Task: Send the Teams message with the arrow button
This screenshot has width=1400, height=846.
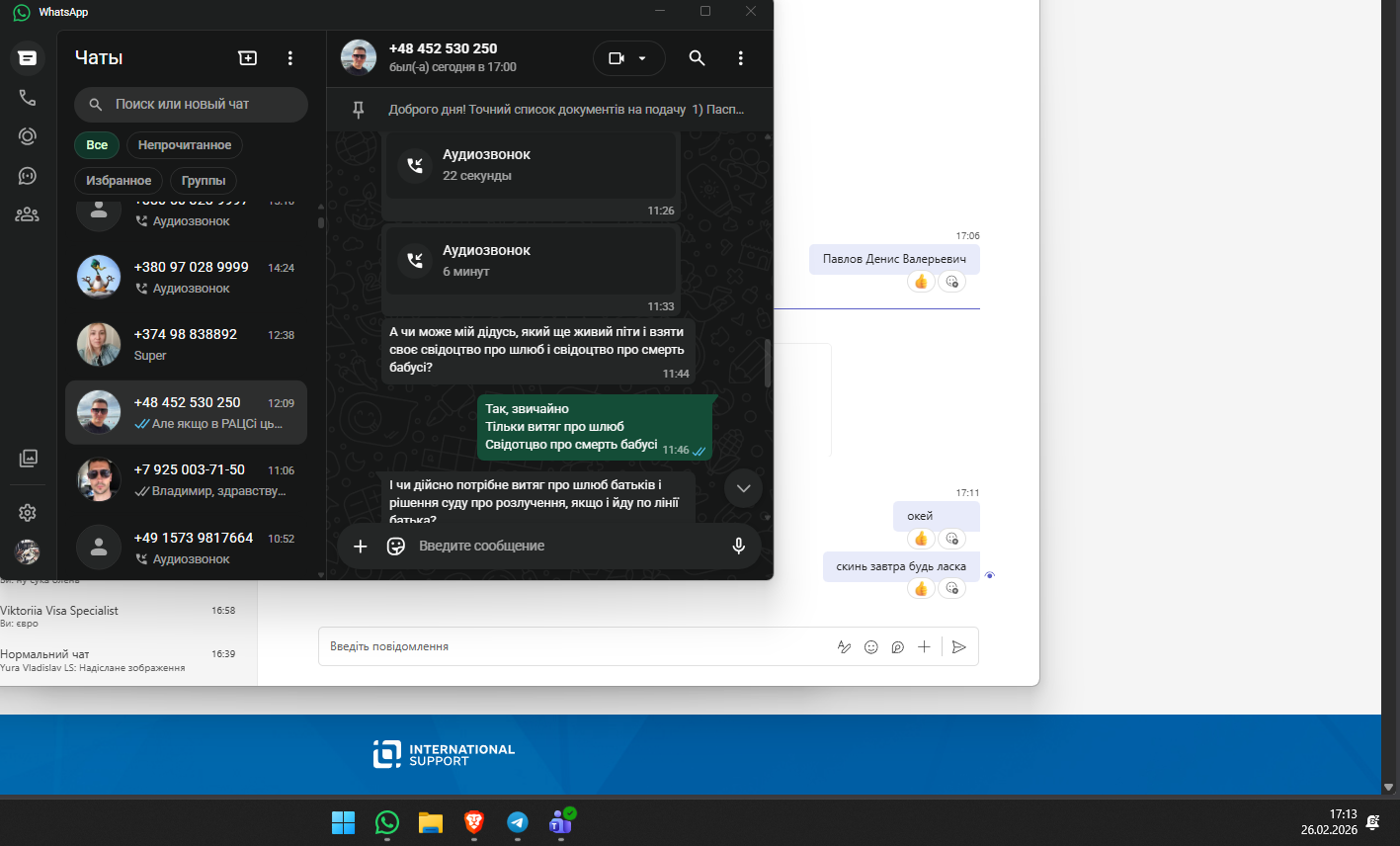Action: (958, 647)
